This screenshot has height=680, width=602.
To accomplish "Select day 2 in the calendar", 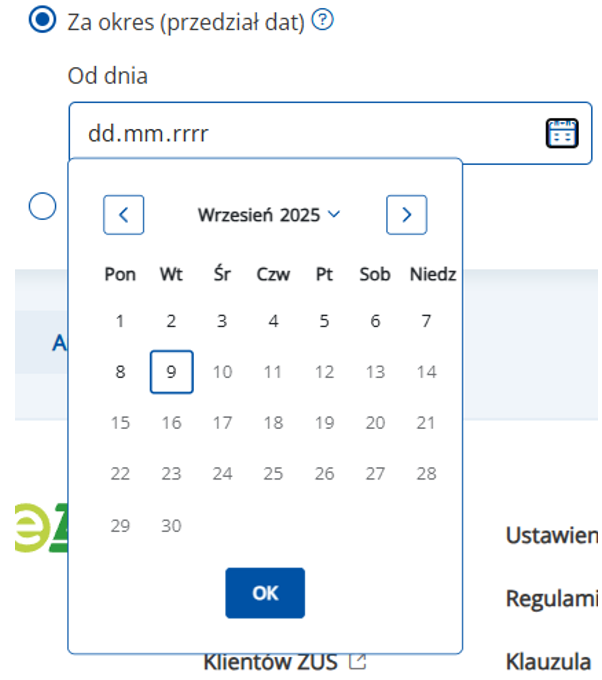I will tap(171, 321).
